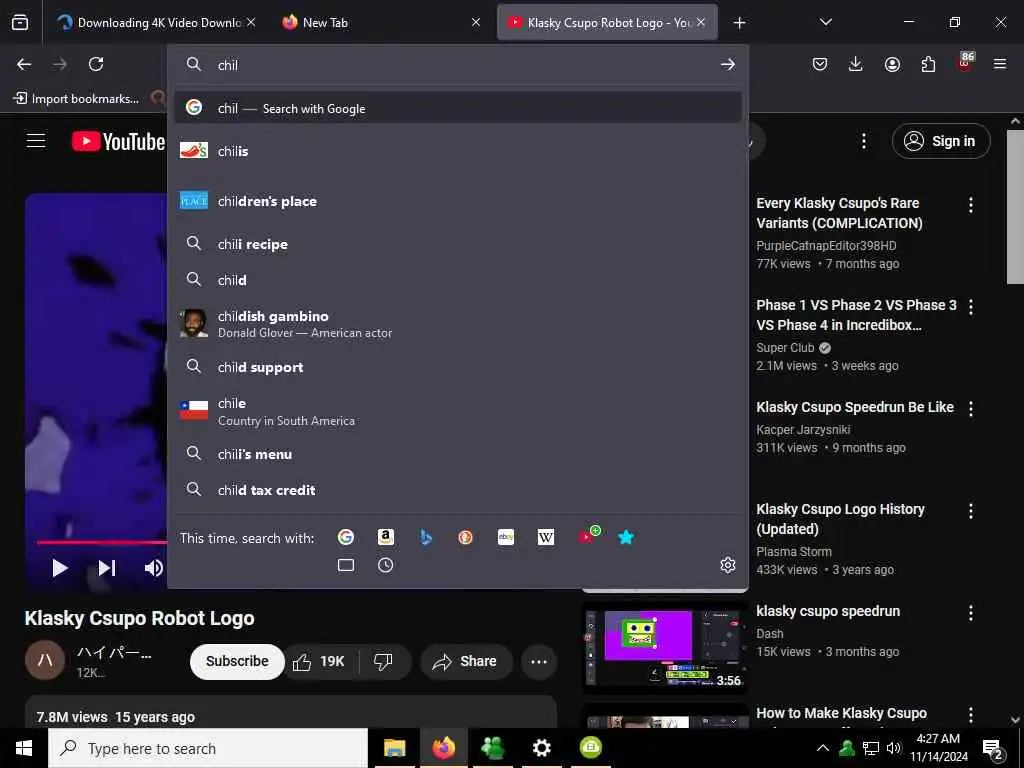
Task: Search History using the clock icon
Action: (x=386, y=566)
